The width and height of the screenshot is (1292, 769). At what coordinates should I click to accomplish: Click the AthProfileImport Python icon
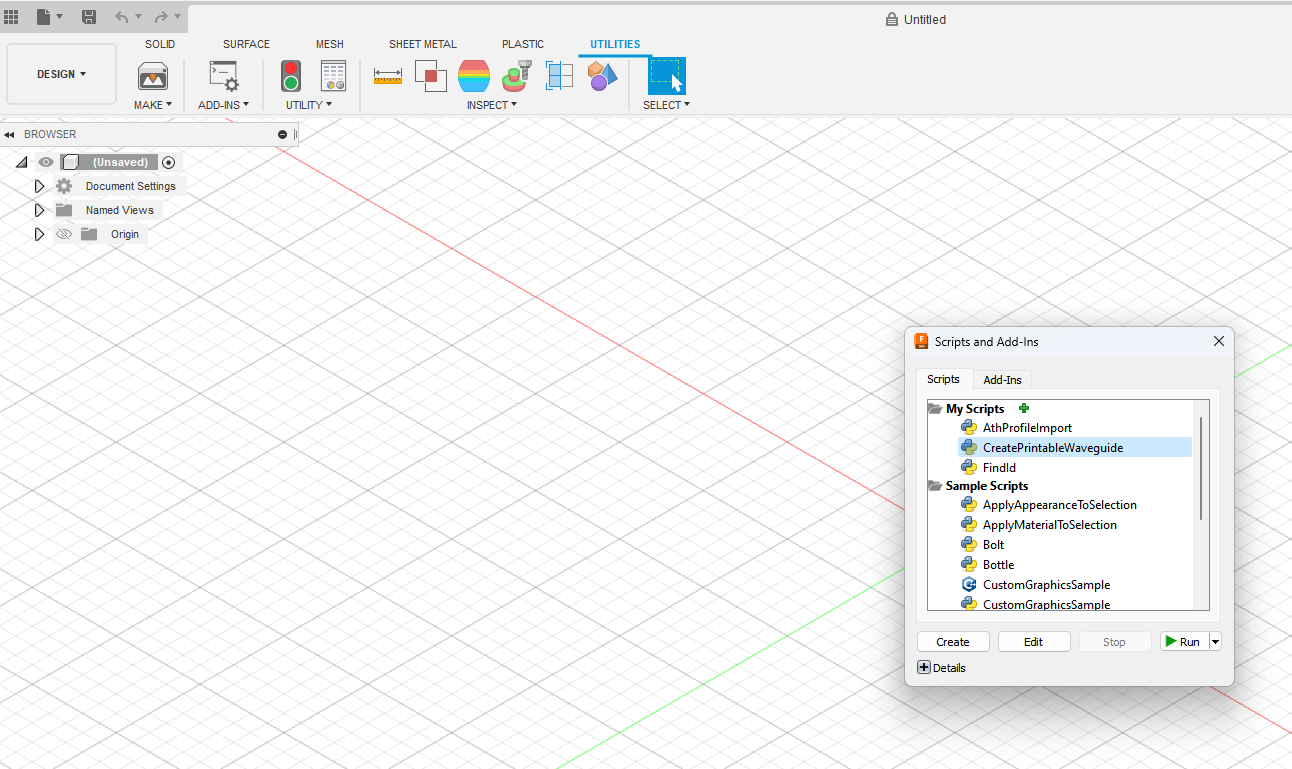(x=969, y=428)
